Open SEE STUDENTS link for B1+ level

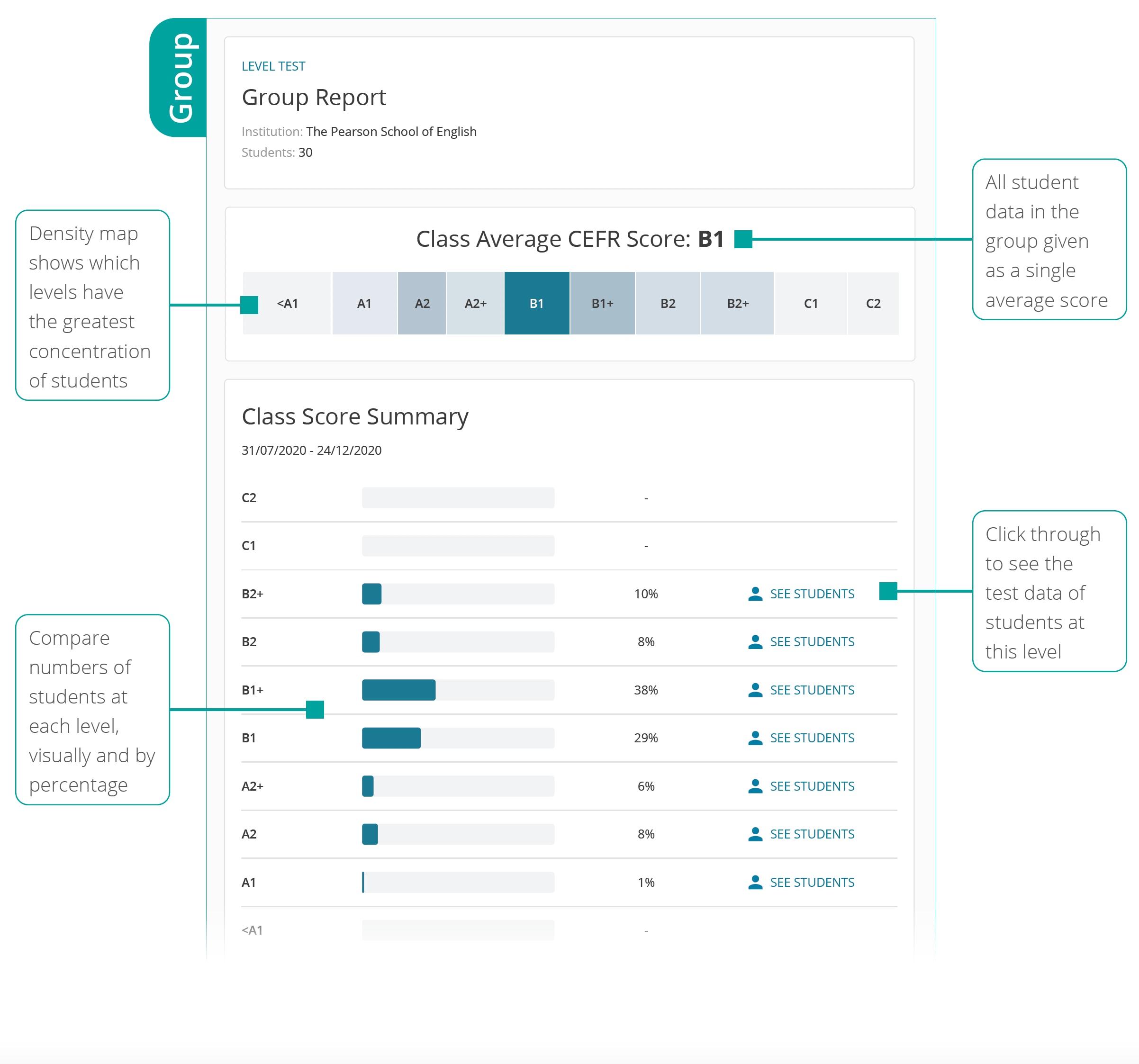[811, 690]
